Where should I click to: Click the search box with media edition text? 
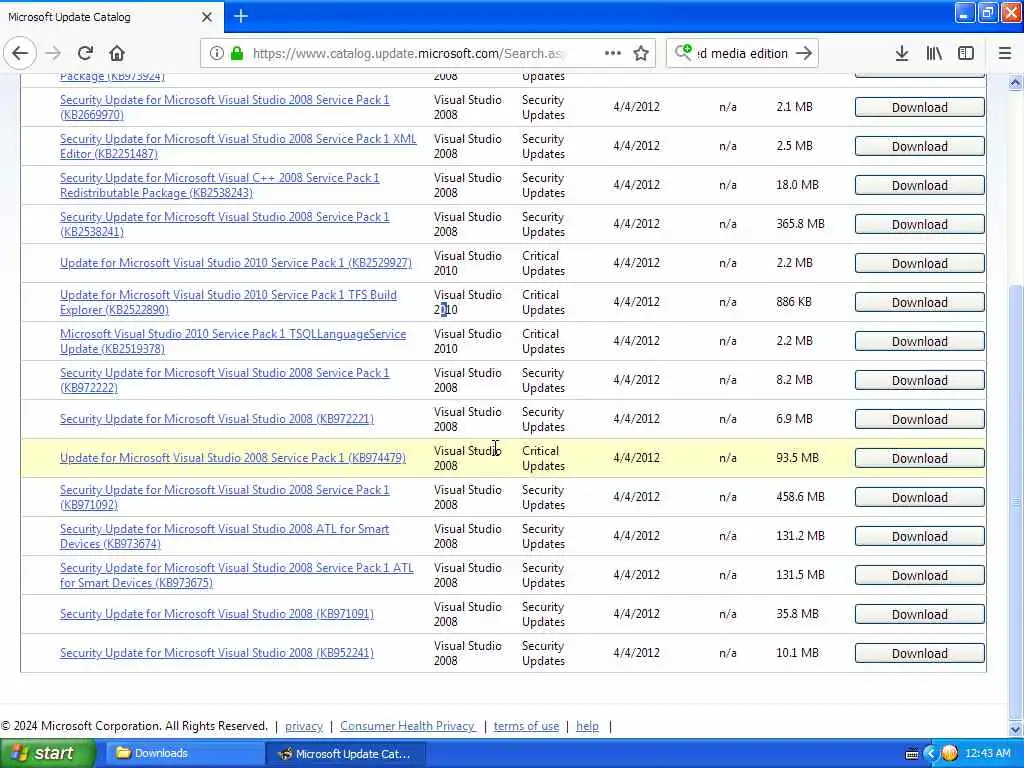click(743, 54)
